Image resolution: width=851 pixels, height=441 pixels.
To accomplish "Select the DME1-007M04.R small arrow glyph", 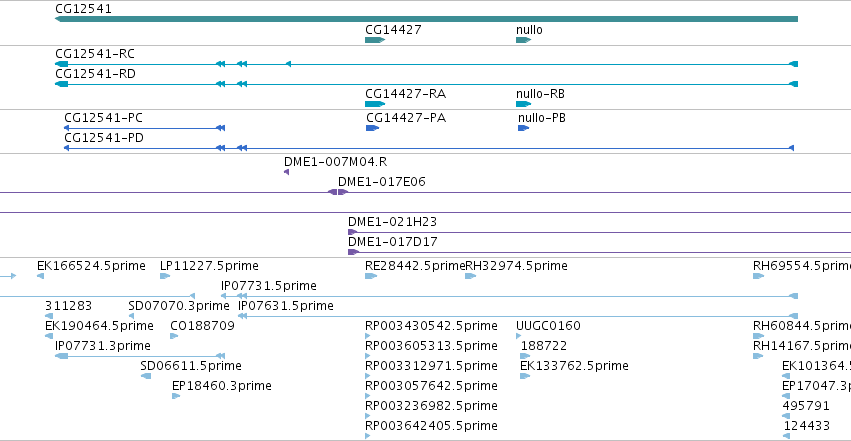I will coord(287,172).
